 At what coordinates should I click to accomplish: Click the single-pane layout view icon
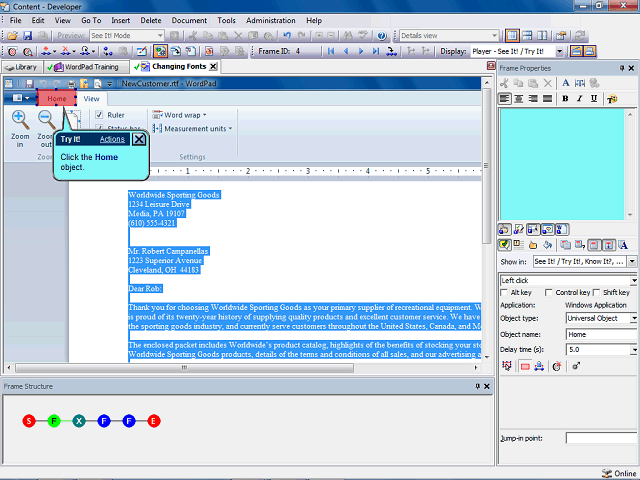click(x=512, y=36)
